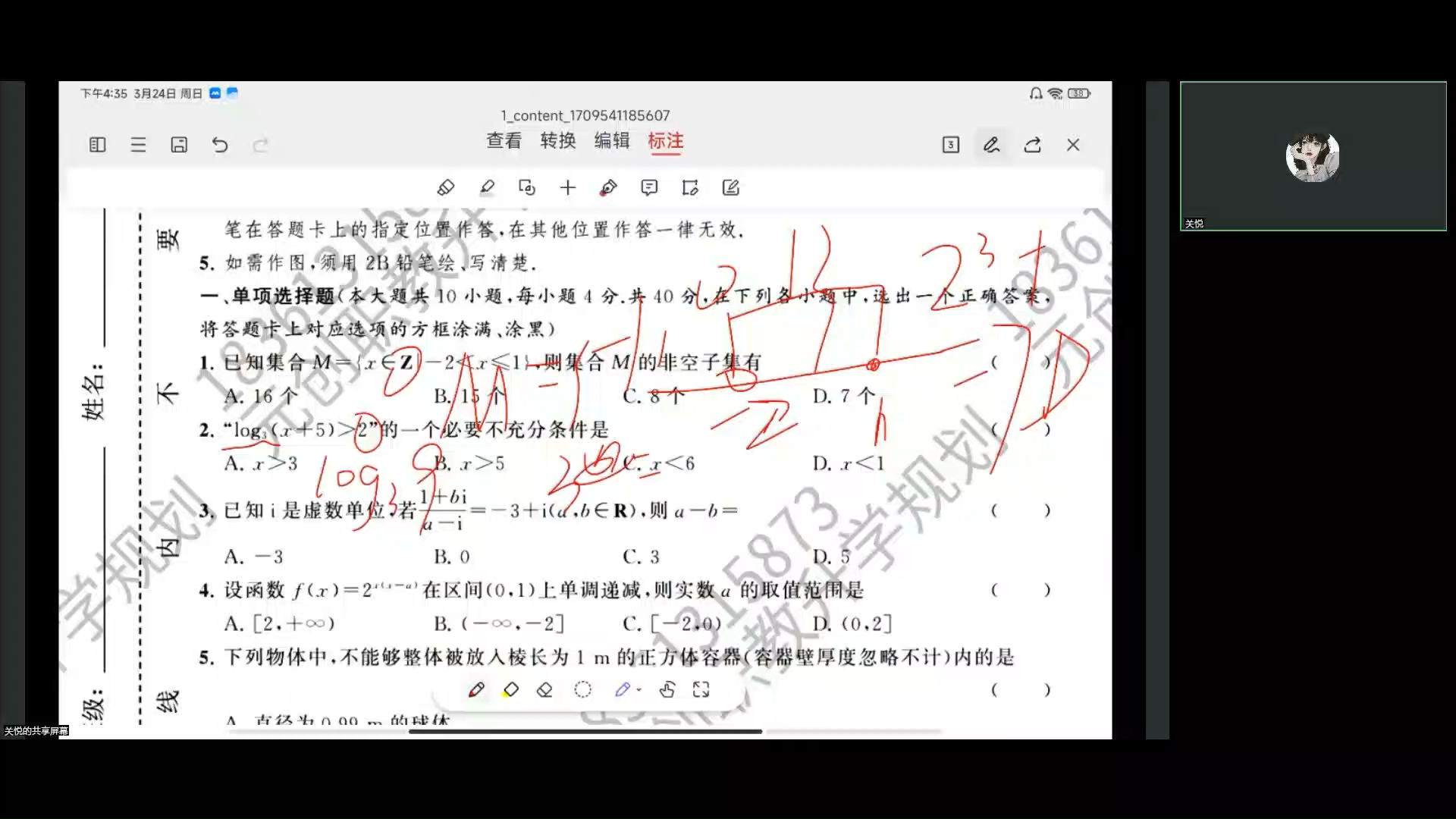The image size is (1456, 819).
Task: Redo the undone action
Action: (x=260, y=145)
